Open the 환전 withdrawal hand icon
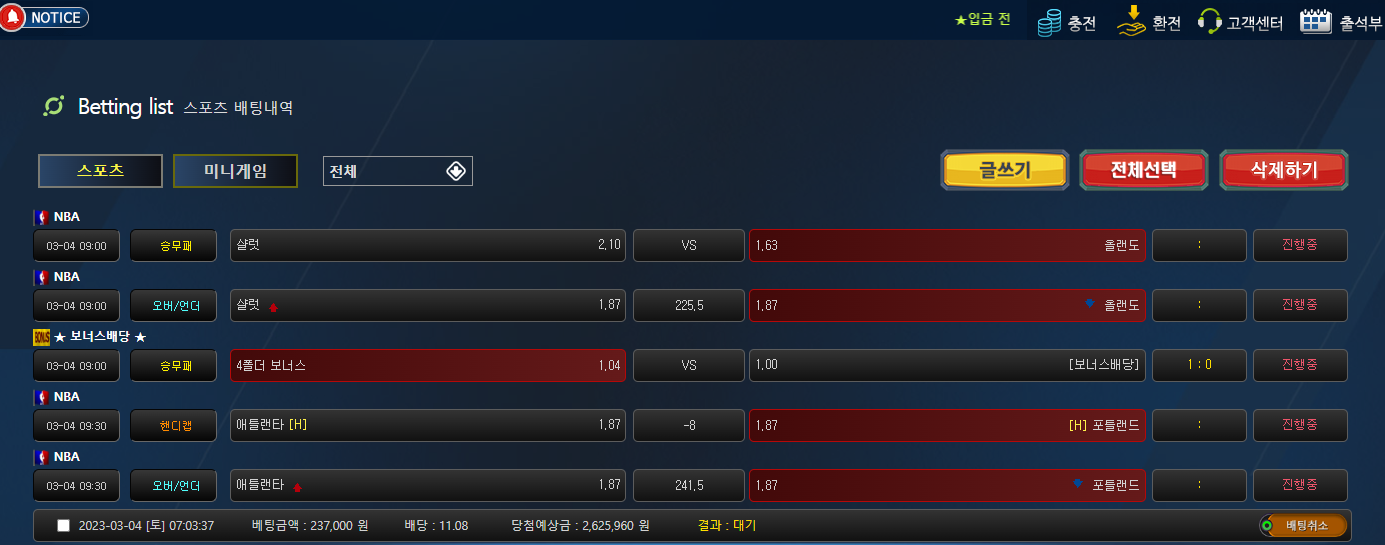 (1131, 20)
